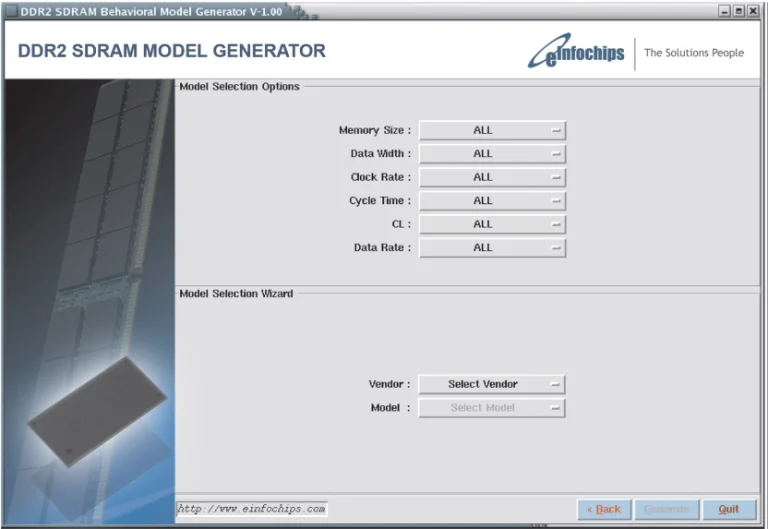Click the Back button
This screenshot has width=768, height=529.
(604, 509)
